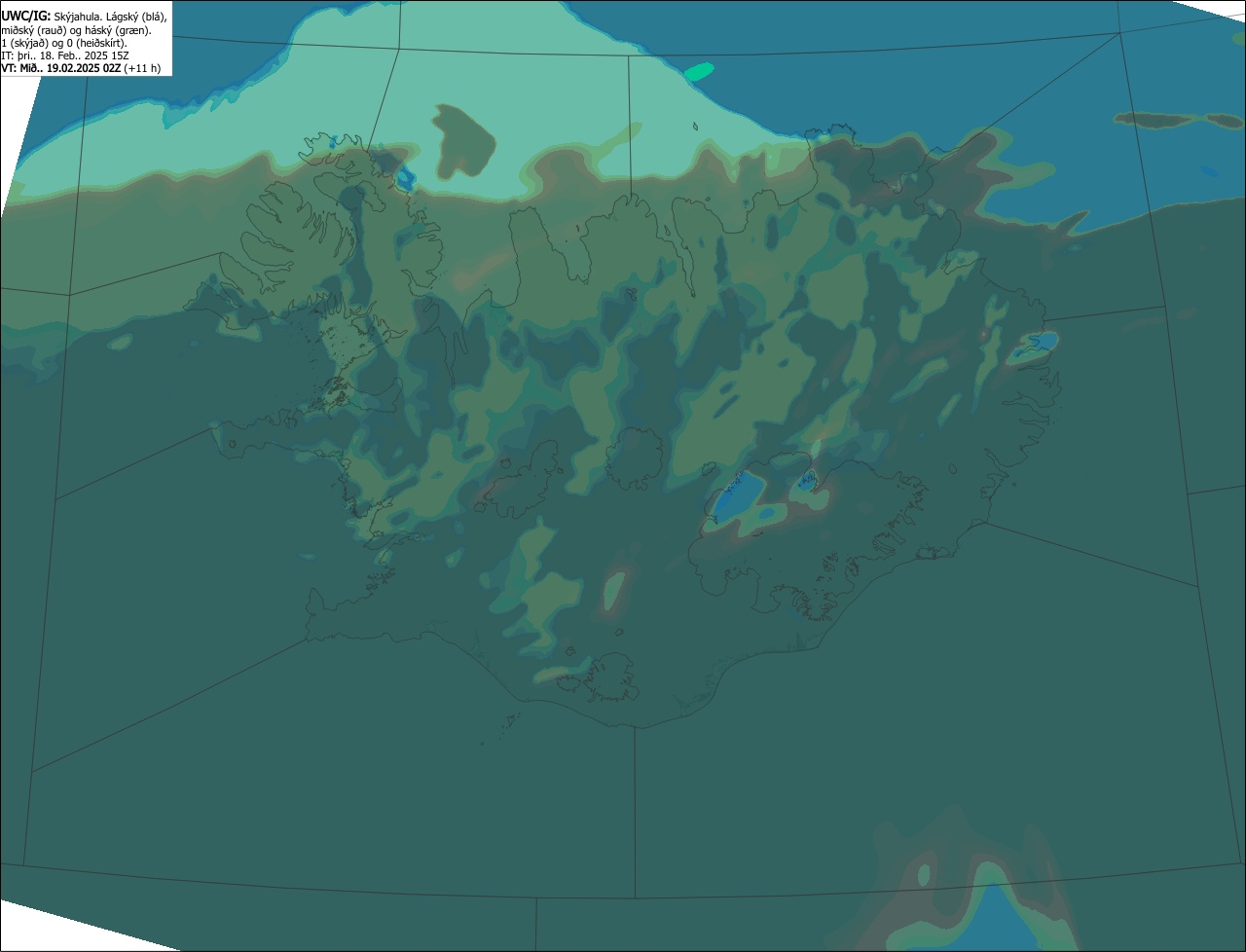Click the "Lágský (blá)," legend text
The width and height of the screenshot is (1246, 952).
click(x=136, y=18)
